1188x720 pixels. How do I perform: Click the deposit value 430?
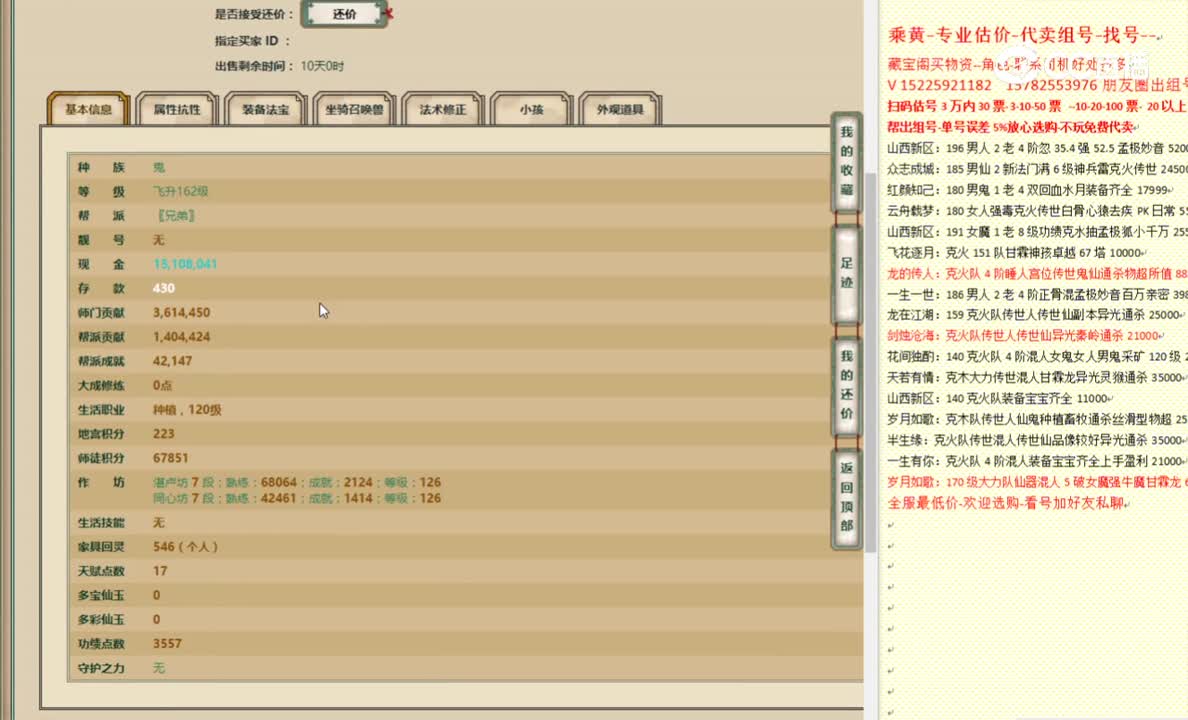click(x=164, y=288)
